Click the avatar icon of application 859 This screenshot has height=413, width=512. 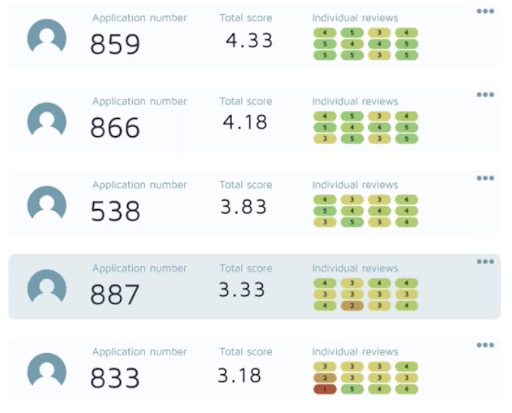tap(47, 37)
